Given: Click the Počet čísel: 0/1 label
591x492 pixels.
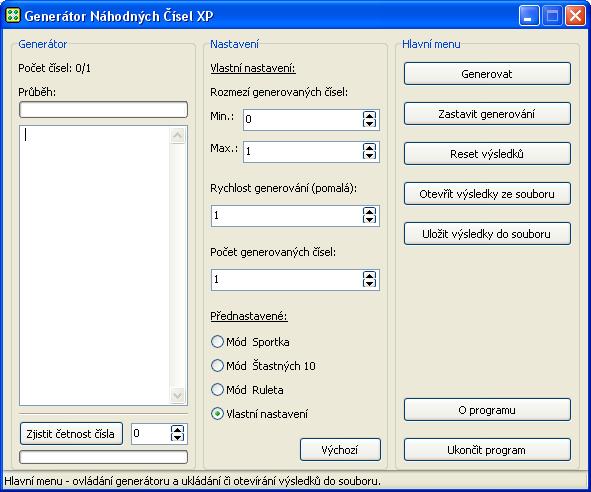Looking at the screenshot, I should (x=54, y=68).
